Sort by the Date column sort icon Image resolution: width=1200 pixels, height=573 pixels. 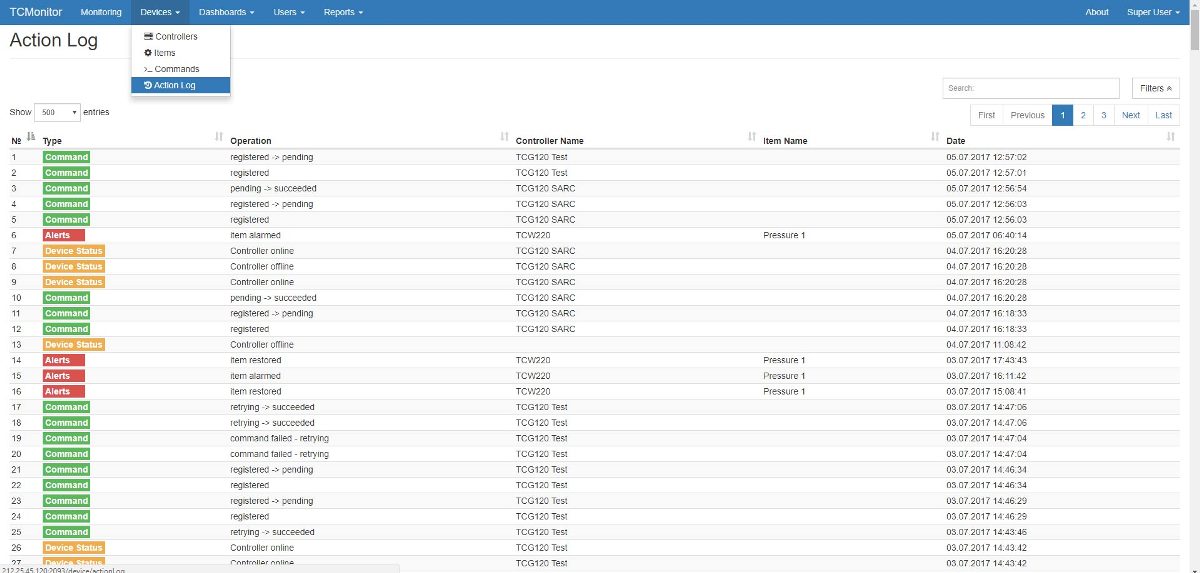[x=1171, y=137]
